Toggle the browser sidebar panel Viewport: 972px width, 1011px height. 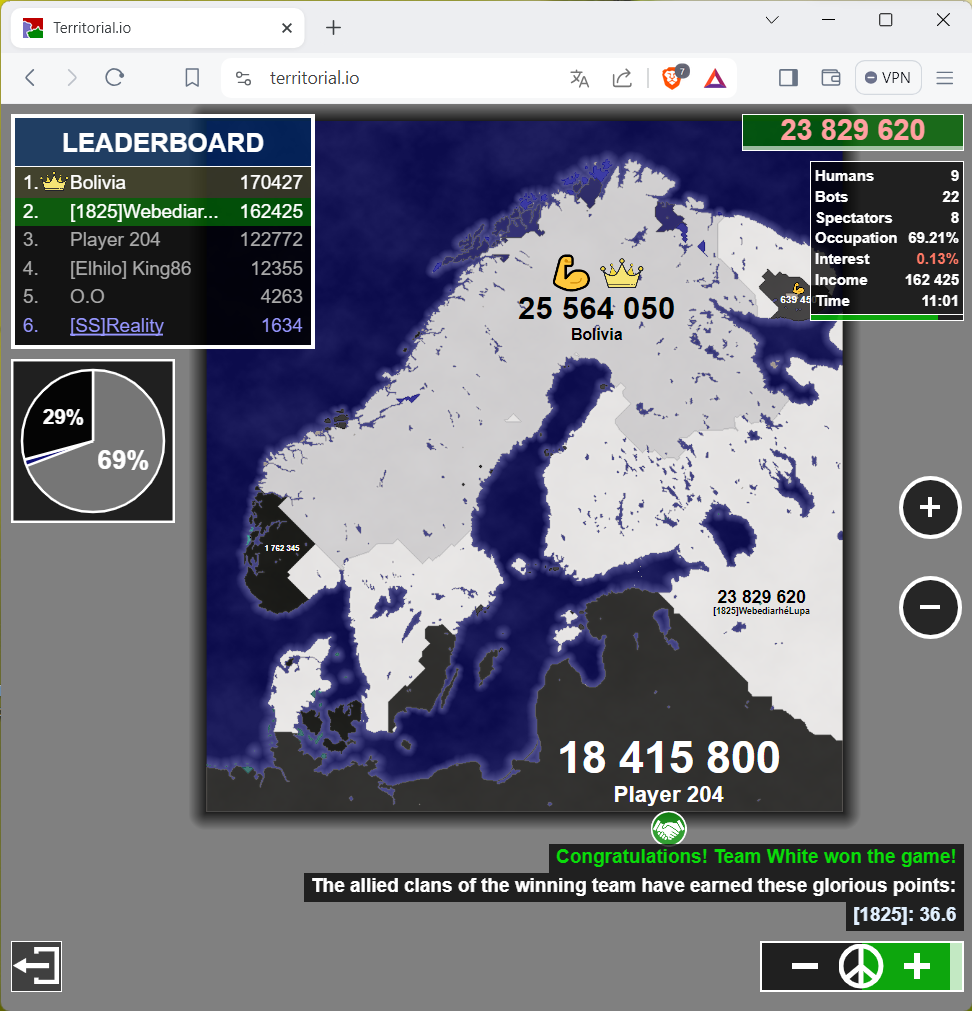pos(788,78)
